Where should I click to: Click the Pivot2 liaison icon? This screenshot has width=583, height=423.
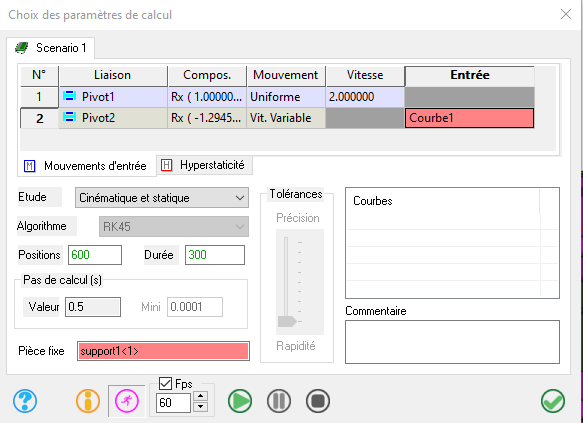[x=69, y=118]
